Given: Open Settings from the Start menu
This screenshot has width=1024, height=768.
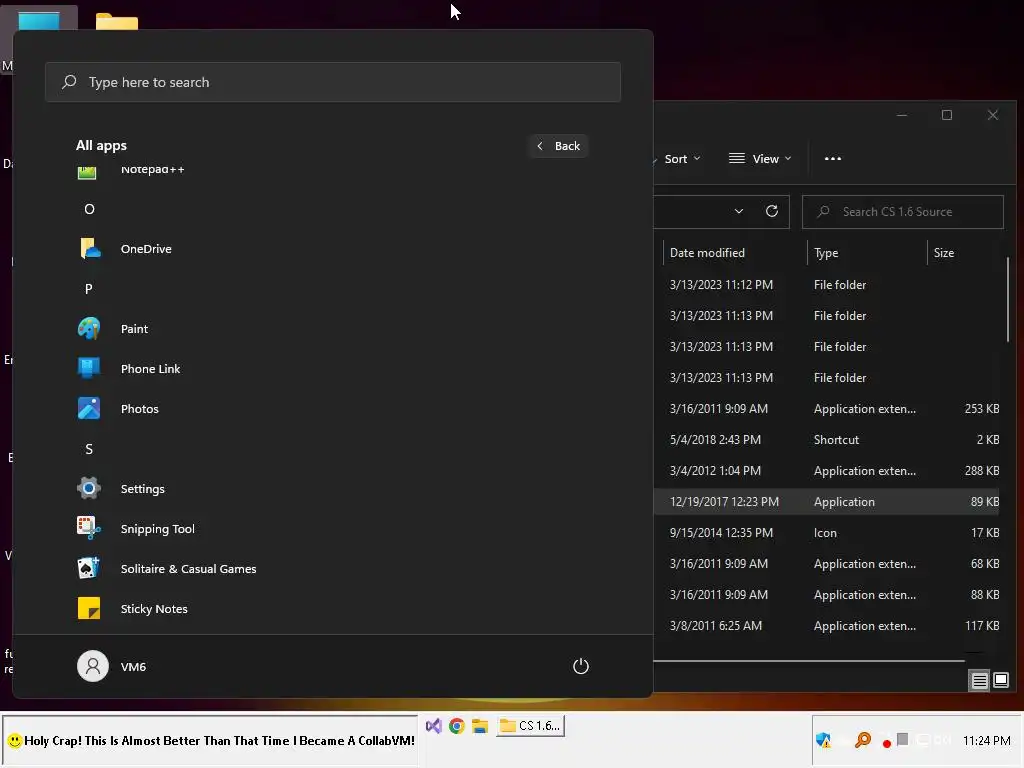Looking at the screenshot, I should pos(142,488).
